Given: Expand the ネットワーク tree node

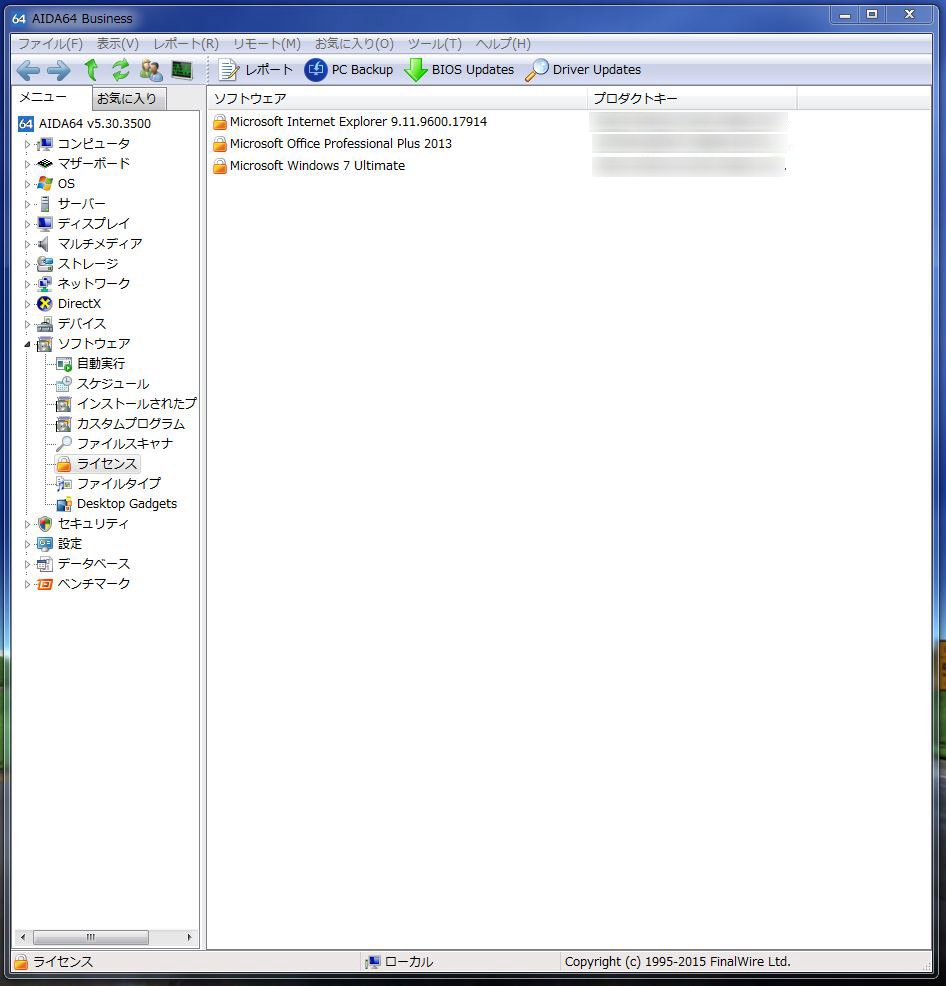Looking at the screenshot, I should coord(27,284).
